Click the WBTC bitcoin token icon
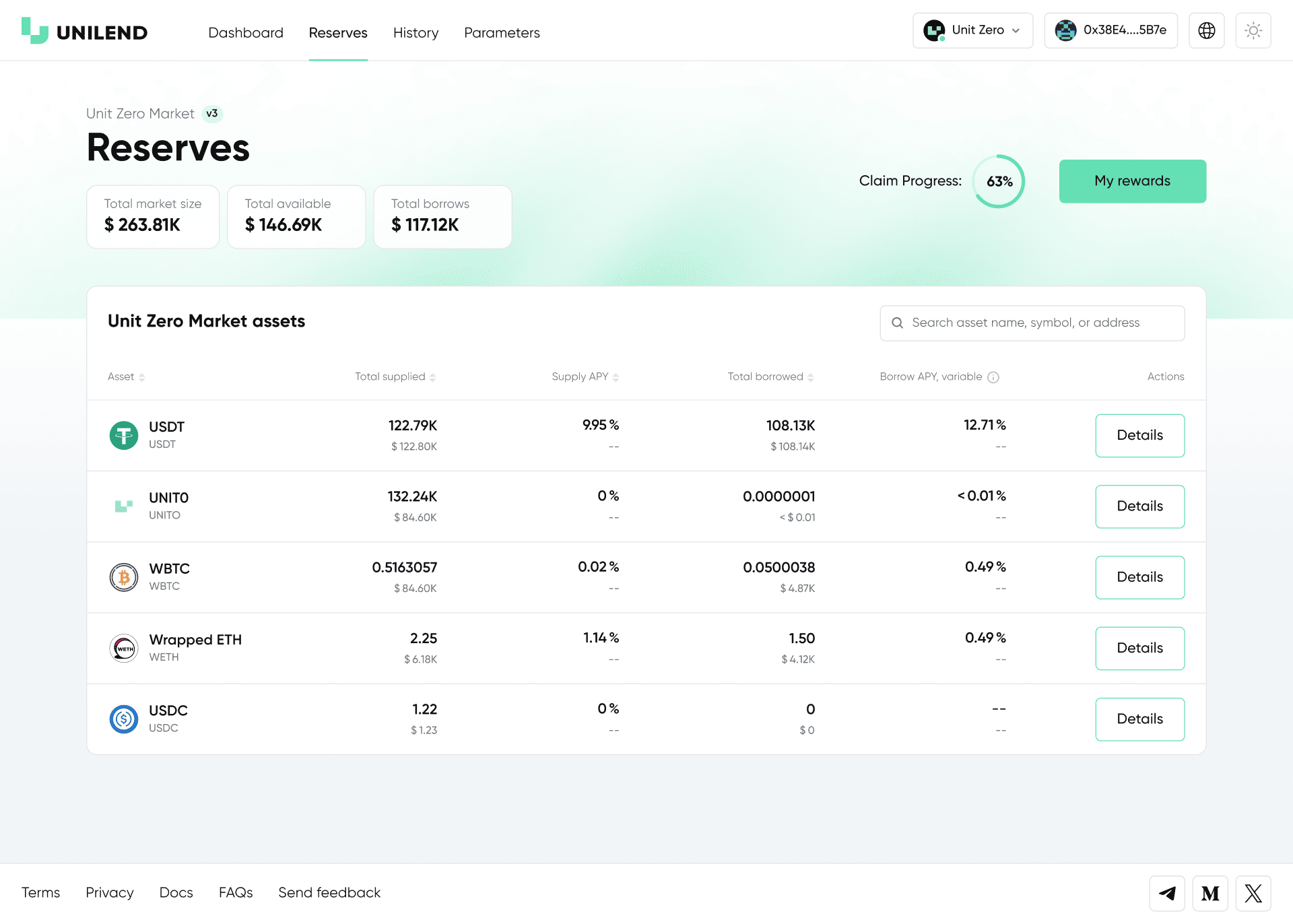 (124, 577)
